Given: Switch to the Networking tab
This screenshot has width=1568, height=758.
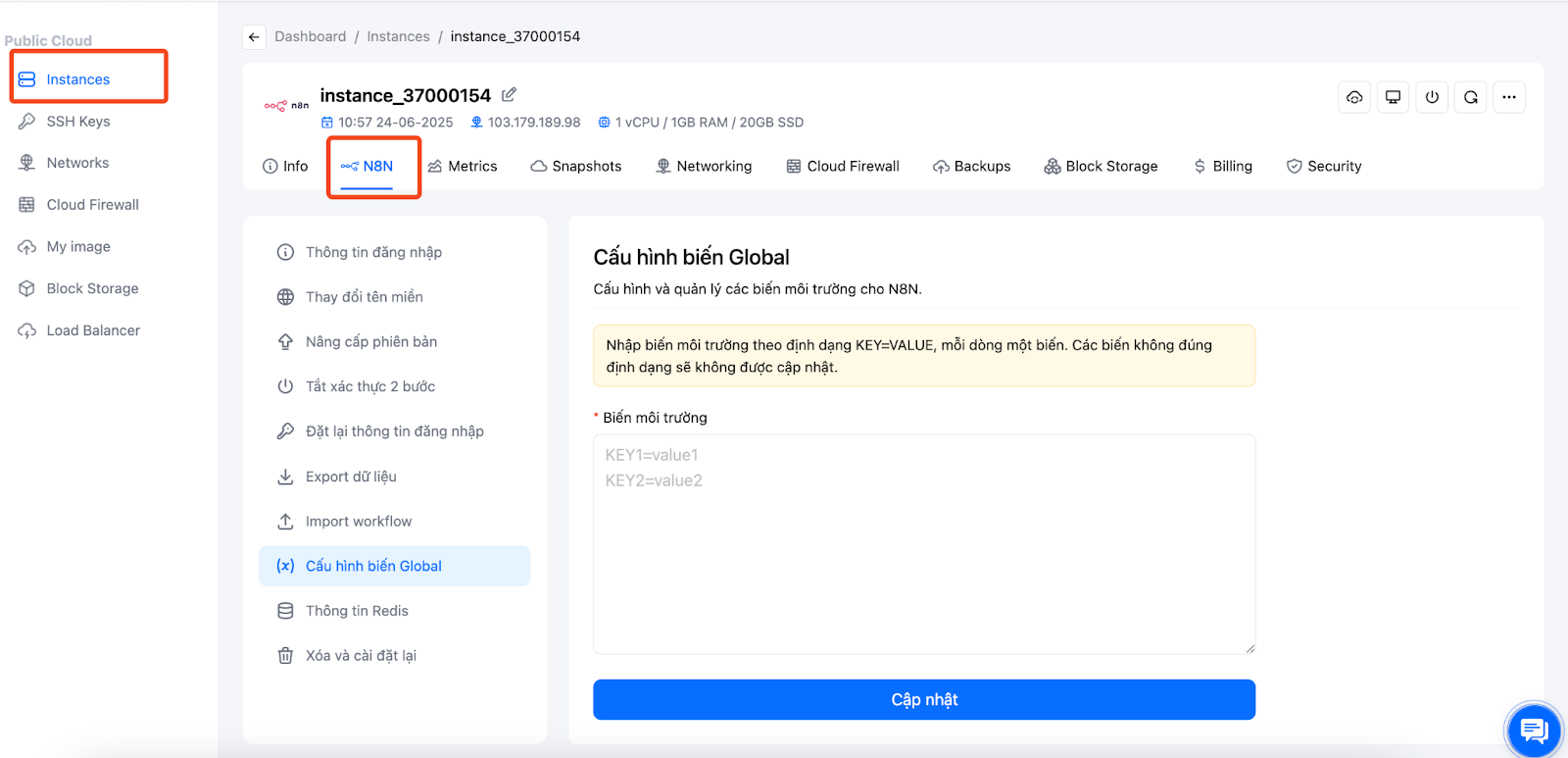Looking at the screenshot, I should tap(704, 166).
